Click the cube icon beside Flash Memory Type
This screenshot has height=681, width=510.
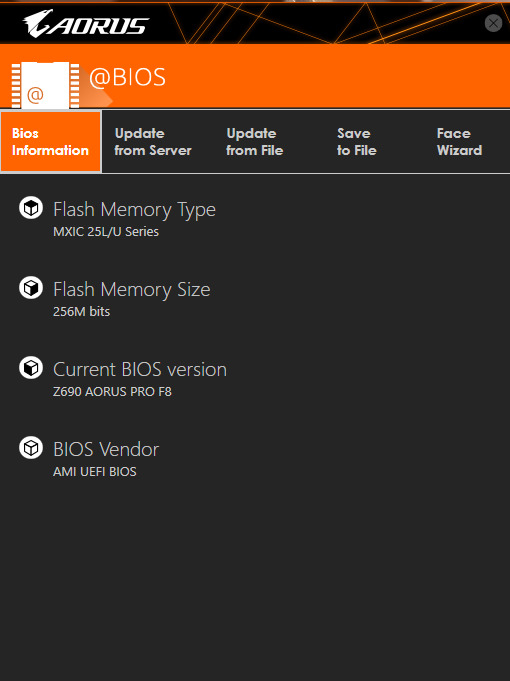pyautogui.click(x=31, y=208)
